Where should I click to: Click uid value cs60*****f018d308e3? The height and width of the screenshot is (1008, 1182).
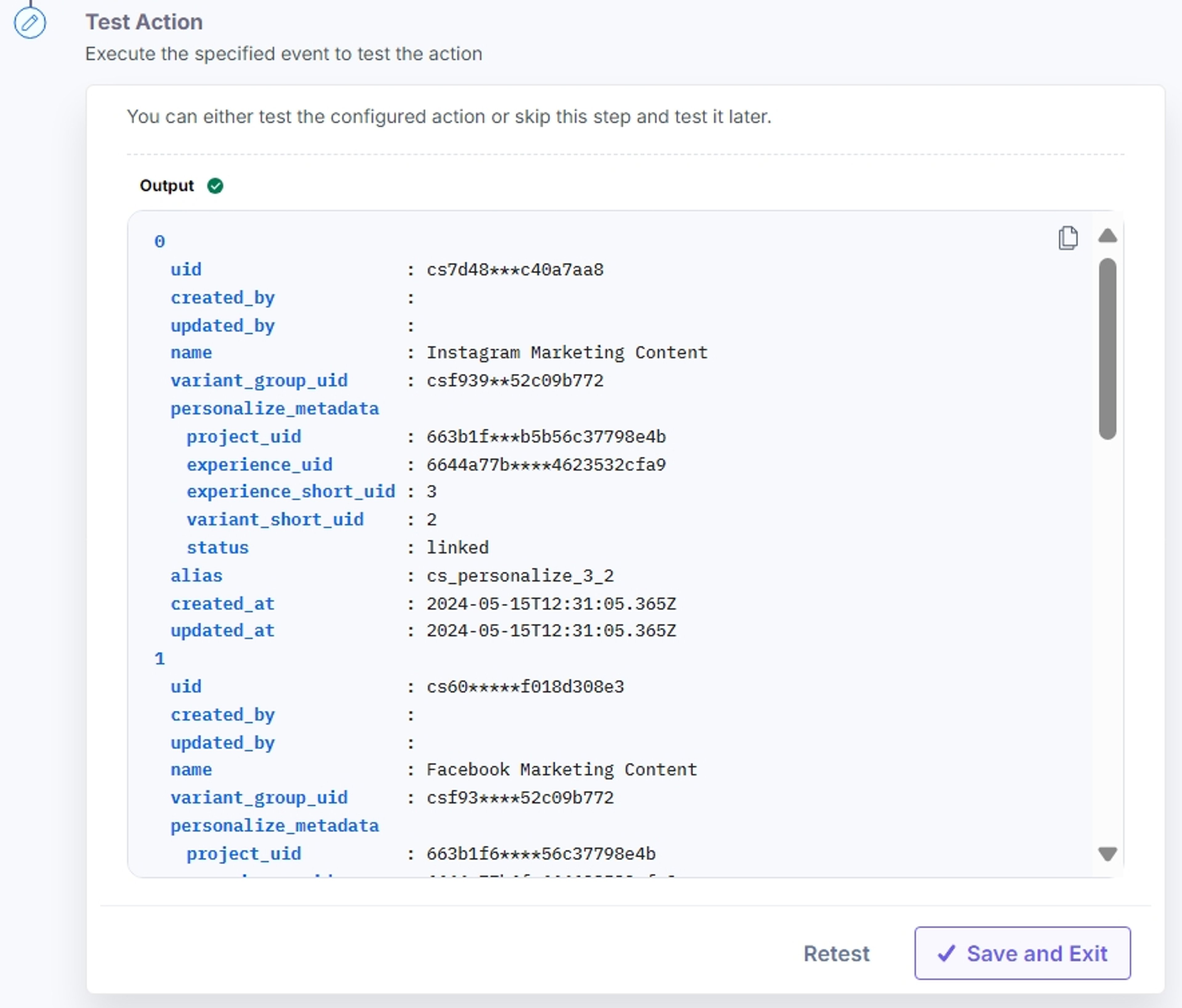point(525,686)
